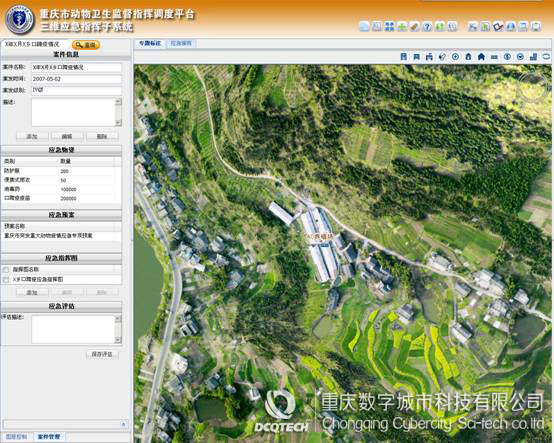The image size is (554, 443).
Task: Tick the 指挥图名称 header checkbox
Action: (6, 270)
